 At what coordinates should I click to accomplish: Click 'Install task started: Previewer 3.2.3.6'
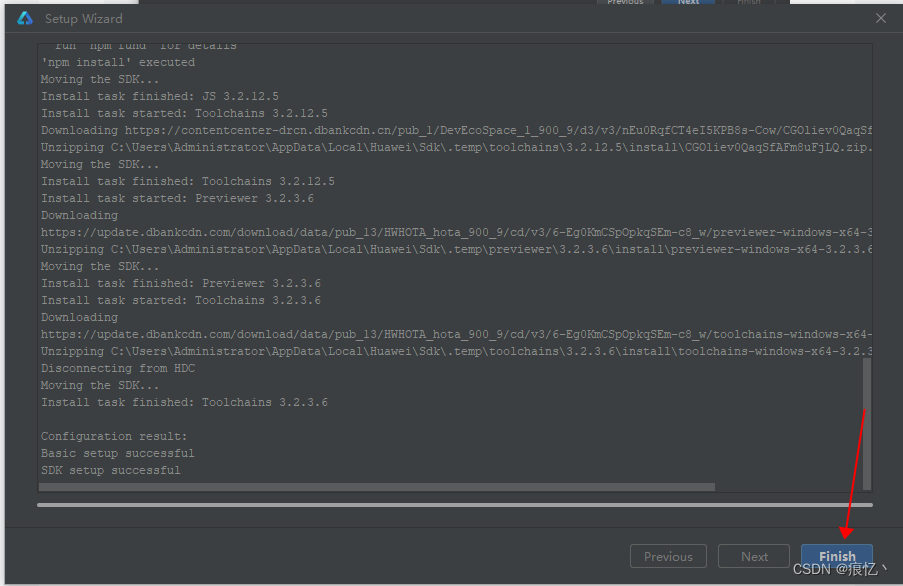(177, 198)
